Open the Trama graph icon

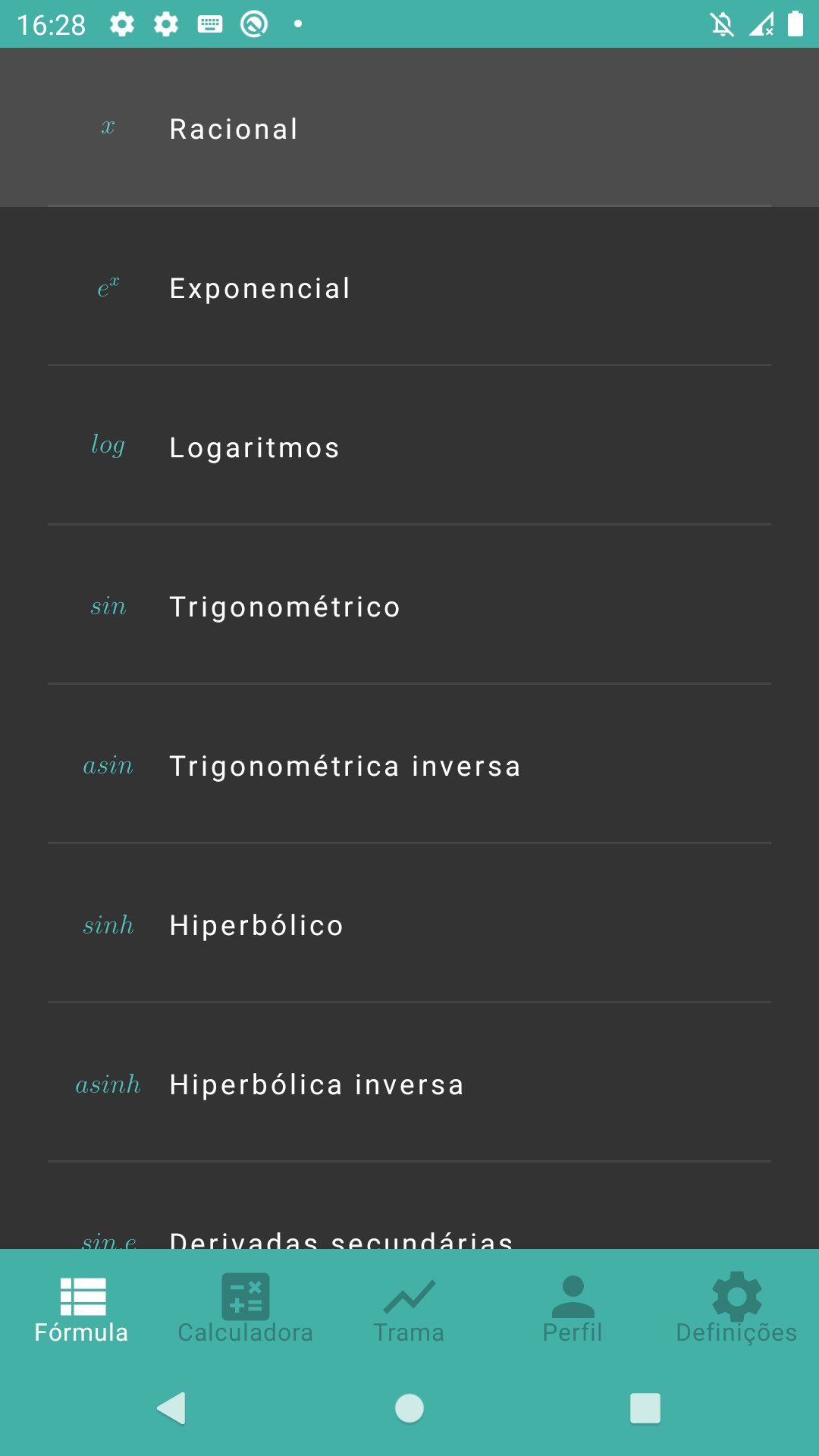[409, 1296]
